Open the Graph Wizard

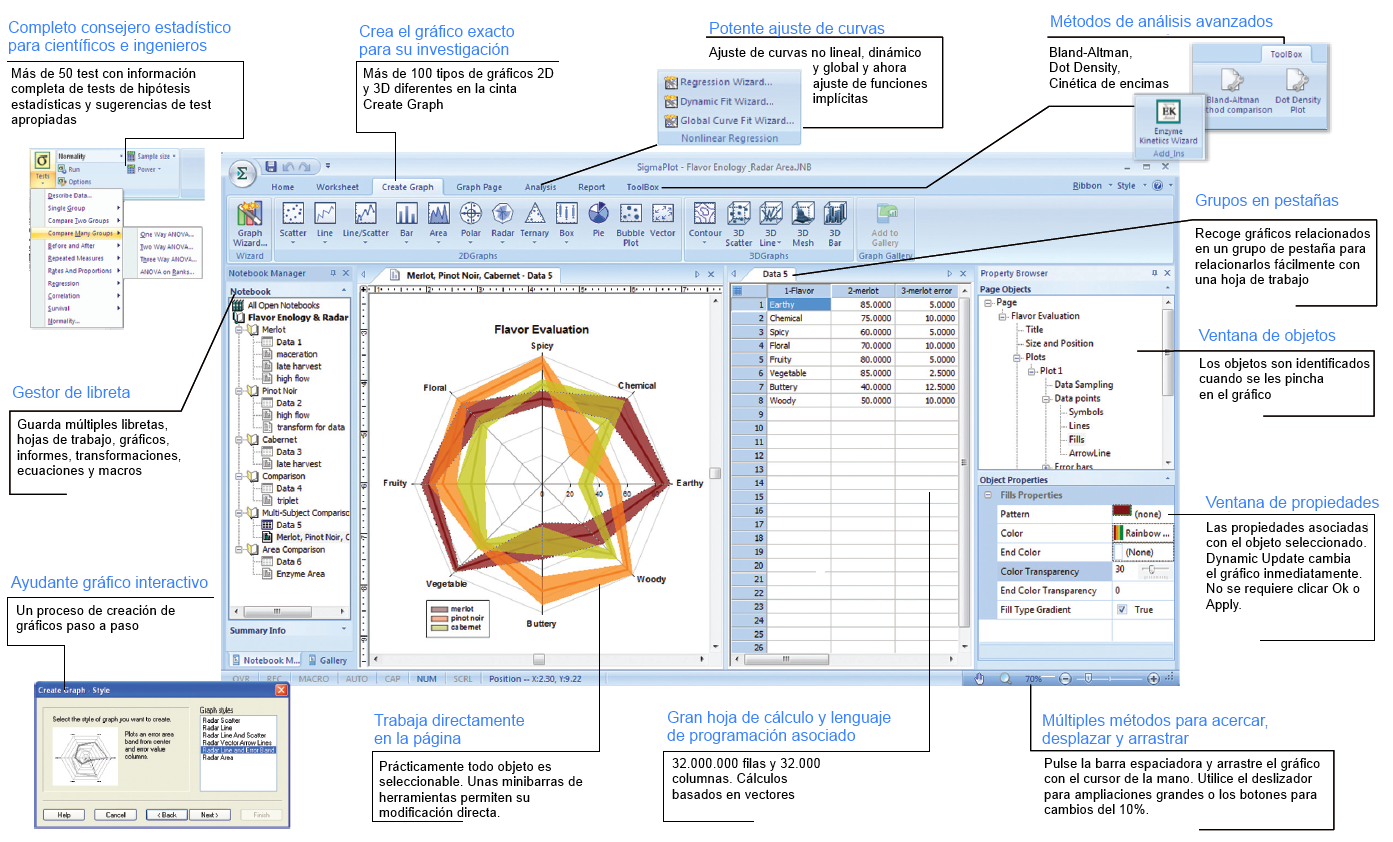(x=249, y=224)
